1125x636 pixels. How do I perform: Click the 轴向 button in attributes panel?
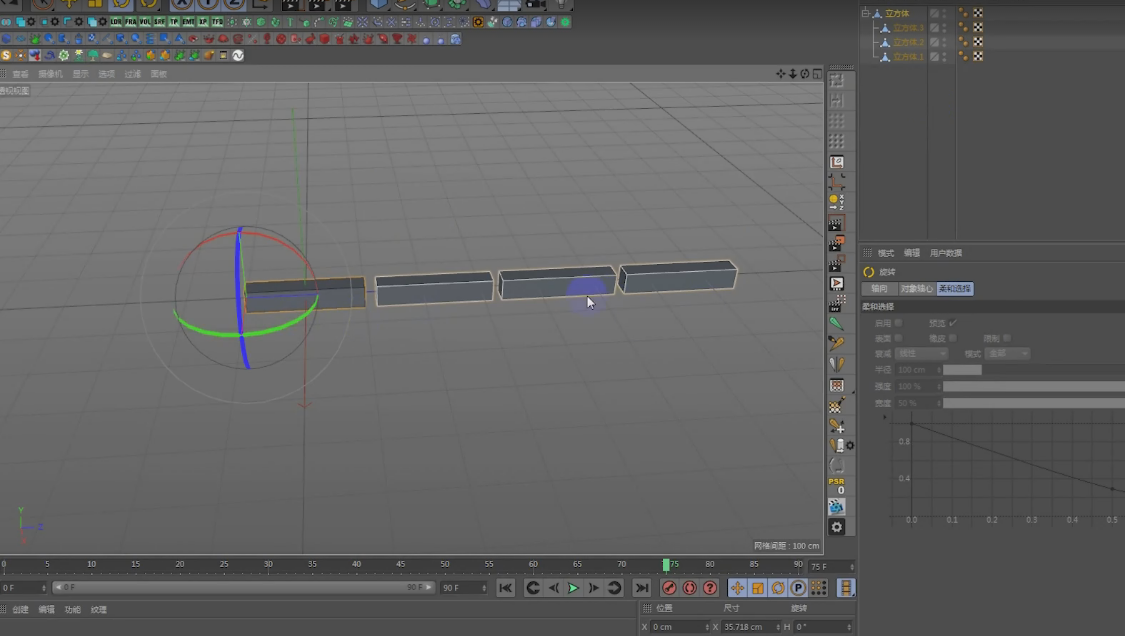tap(879, 288)
